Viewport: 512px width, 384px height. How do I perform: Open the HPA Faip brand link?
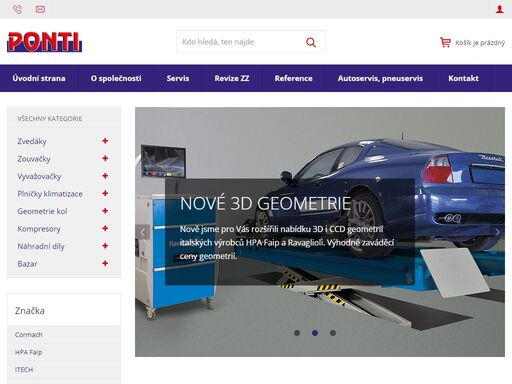[28, 352]
